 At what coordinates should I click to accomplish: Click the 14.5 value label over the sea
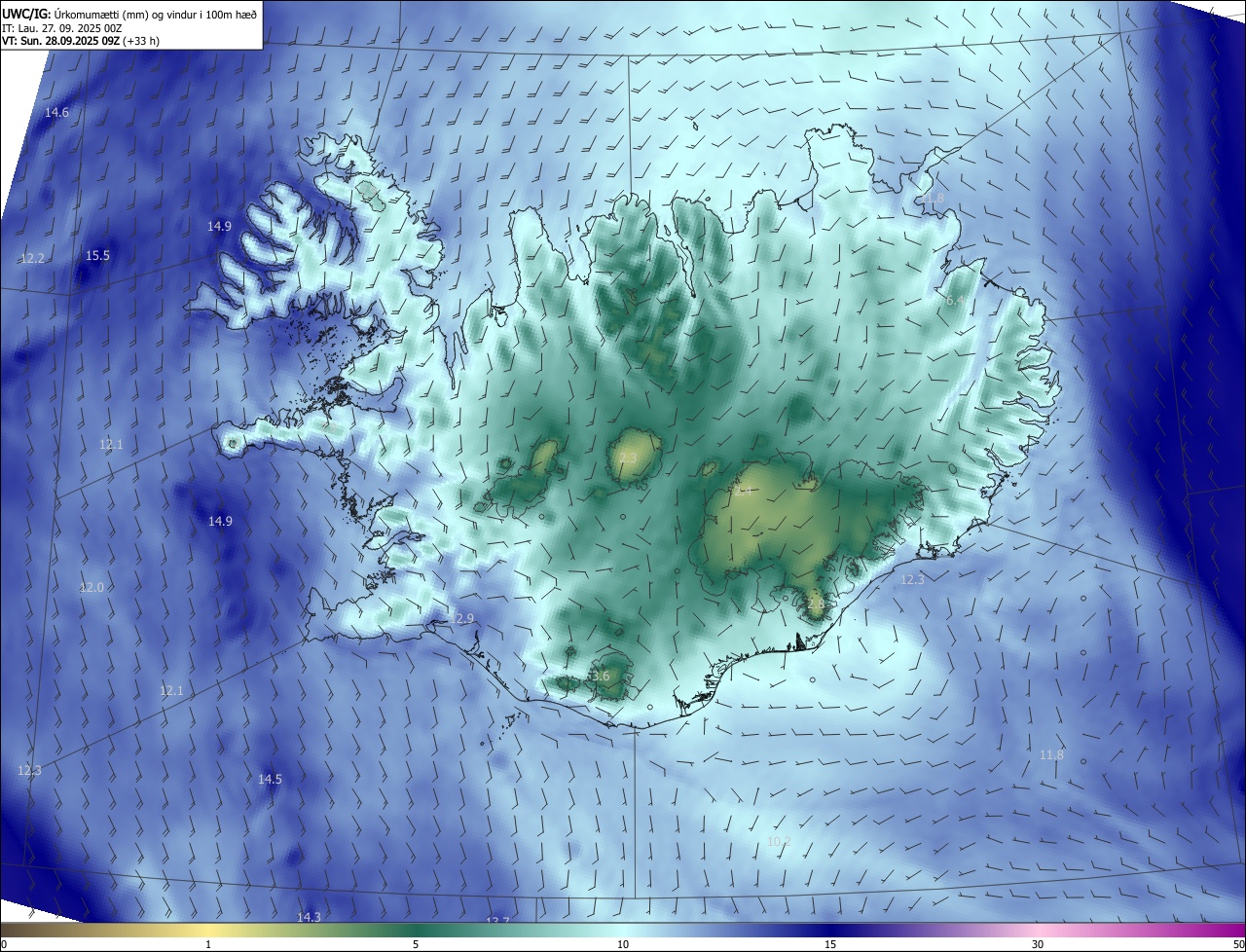270,780
